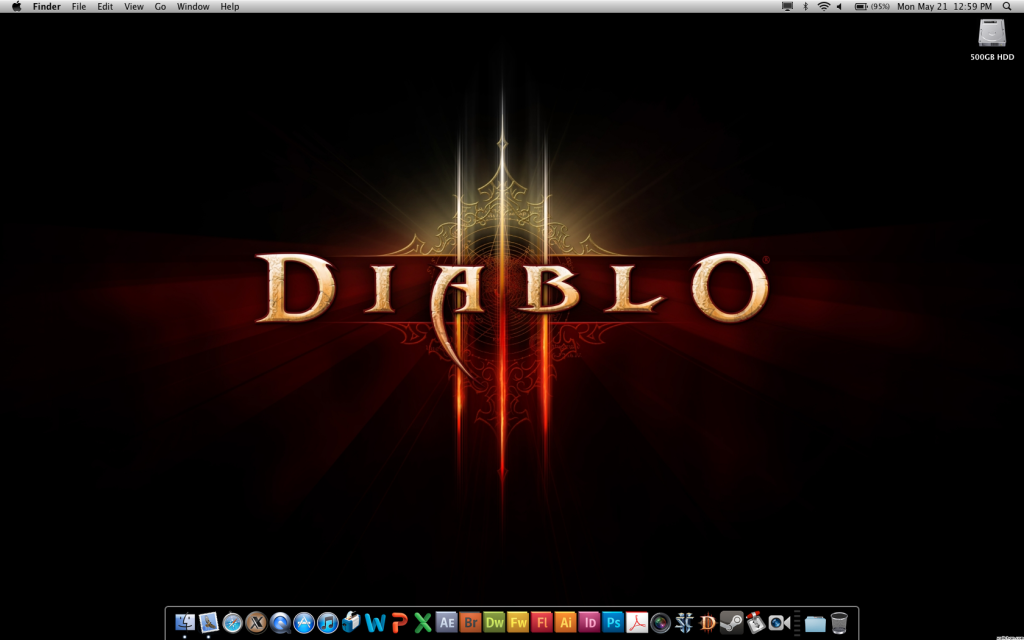Open Spotlight search magnifier

click(1007, 7)
